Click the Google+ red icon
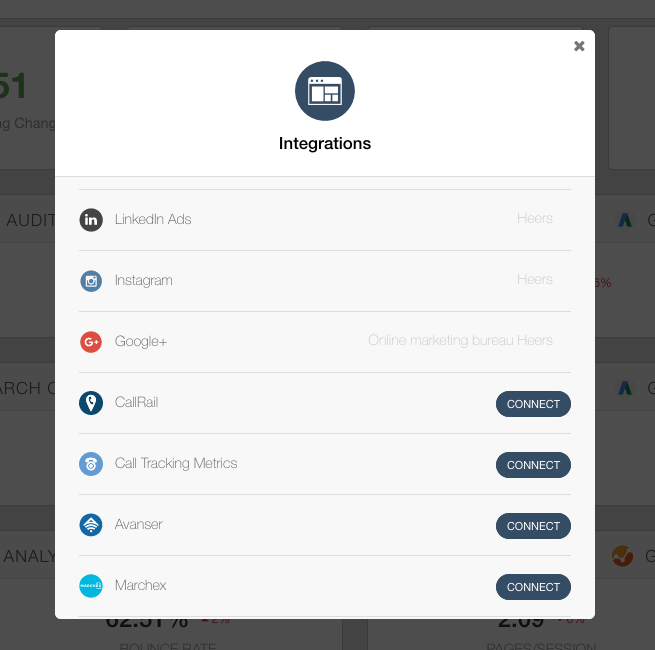The width and height of the screenshot is (655, 650). (x=91, y=342)
